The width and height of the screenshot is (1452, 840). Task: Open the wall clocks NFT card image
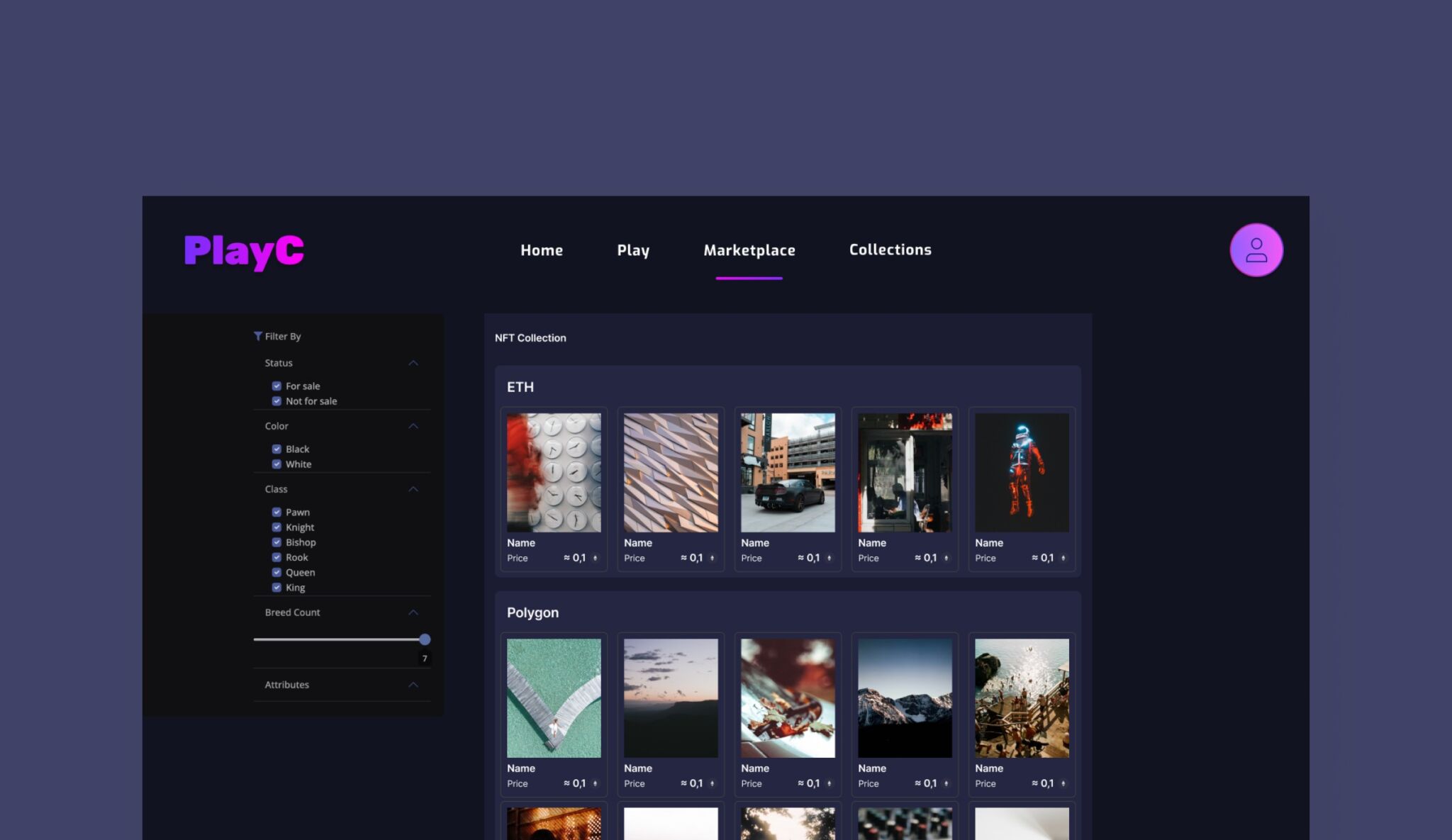[x=554, y=473]
